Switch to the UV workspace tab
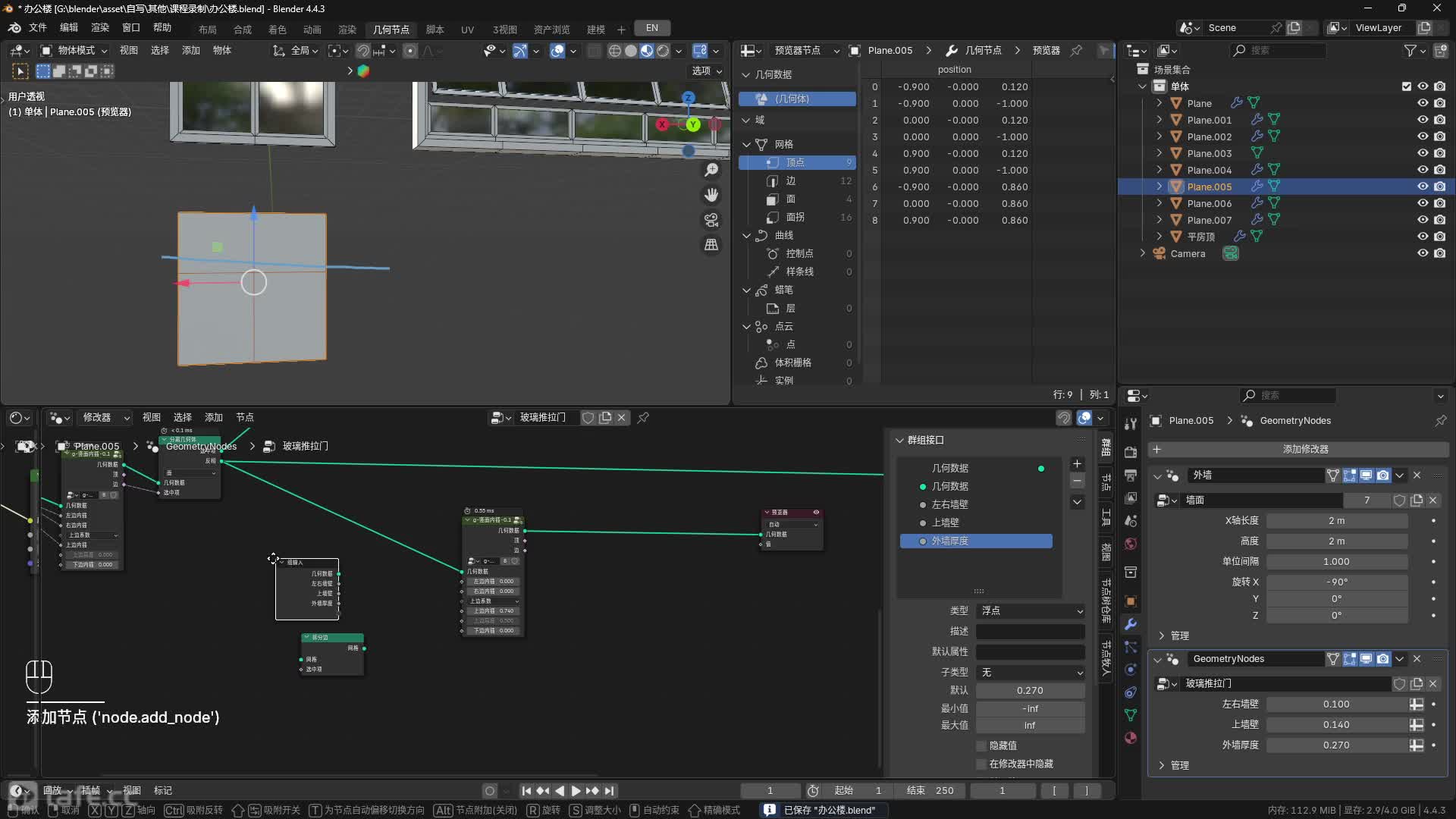 point(467,30)
